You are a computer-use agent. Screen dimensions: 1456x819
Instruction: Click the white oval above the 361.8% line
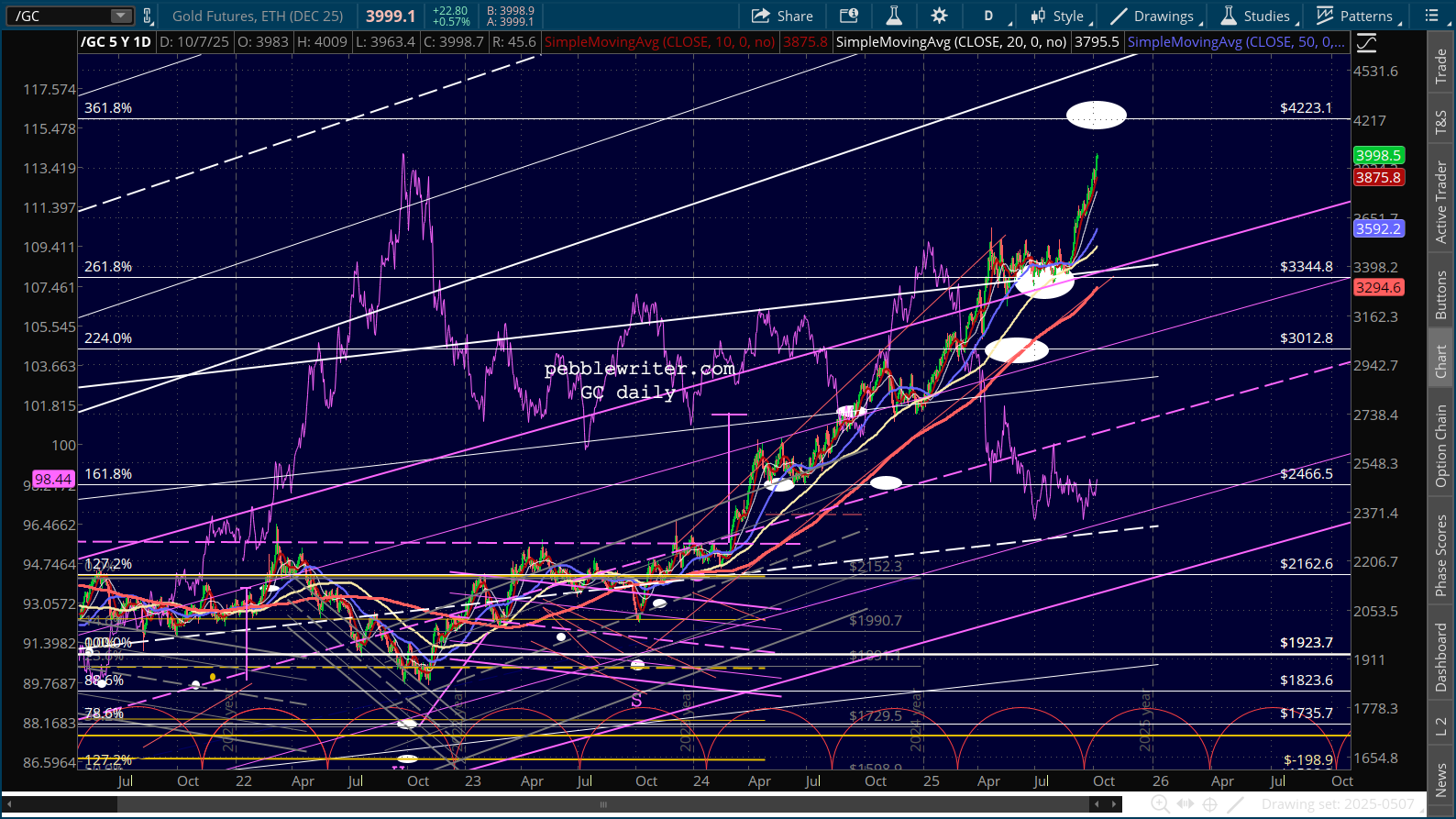point(1097,115)
